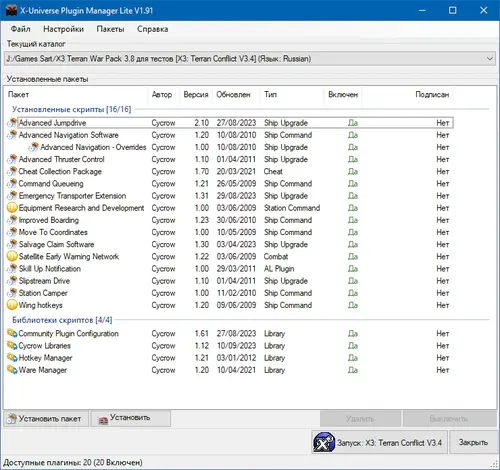This screenshot has height=470, width=500.
Task: Open the Пакеты menu
Action: (110, 29)
